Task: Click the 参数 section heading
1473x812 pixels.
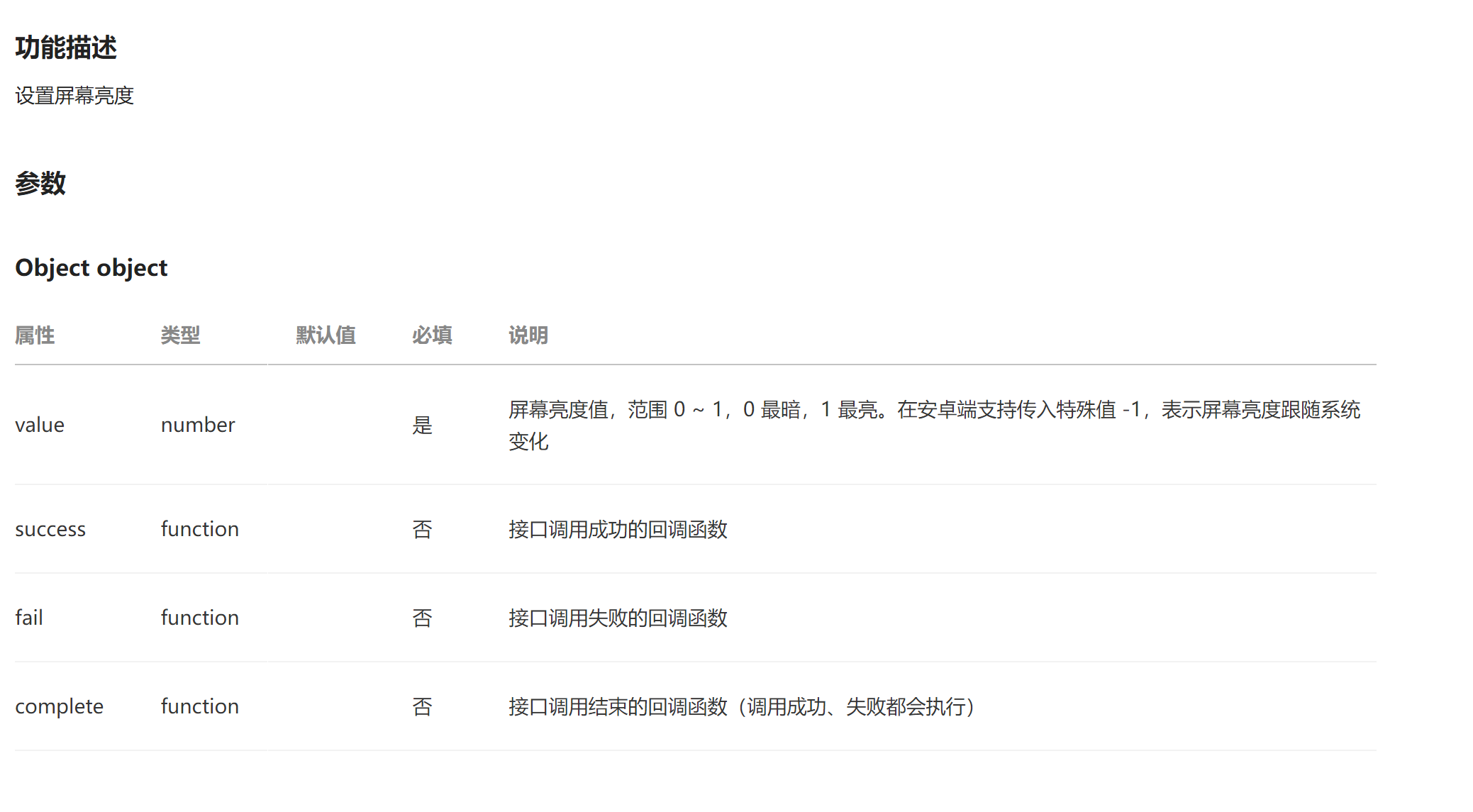Action: (x=40, y=184)
